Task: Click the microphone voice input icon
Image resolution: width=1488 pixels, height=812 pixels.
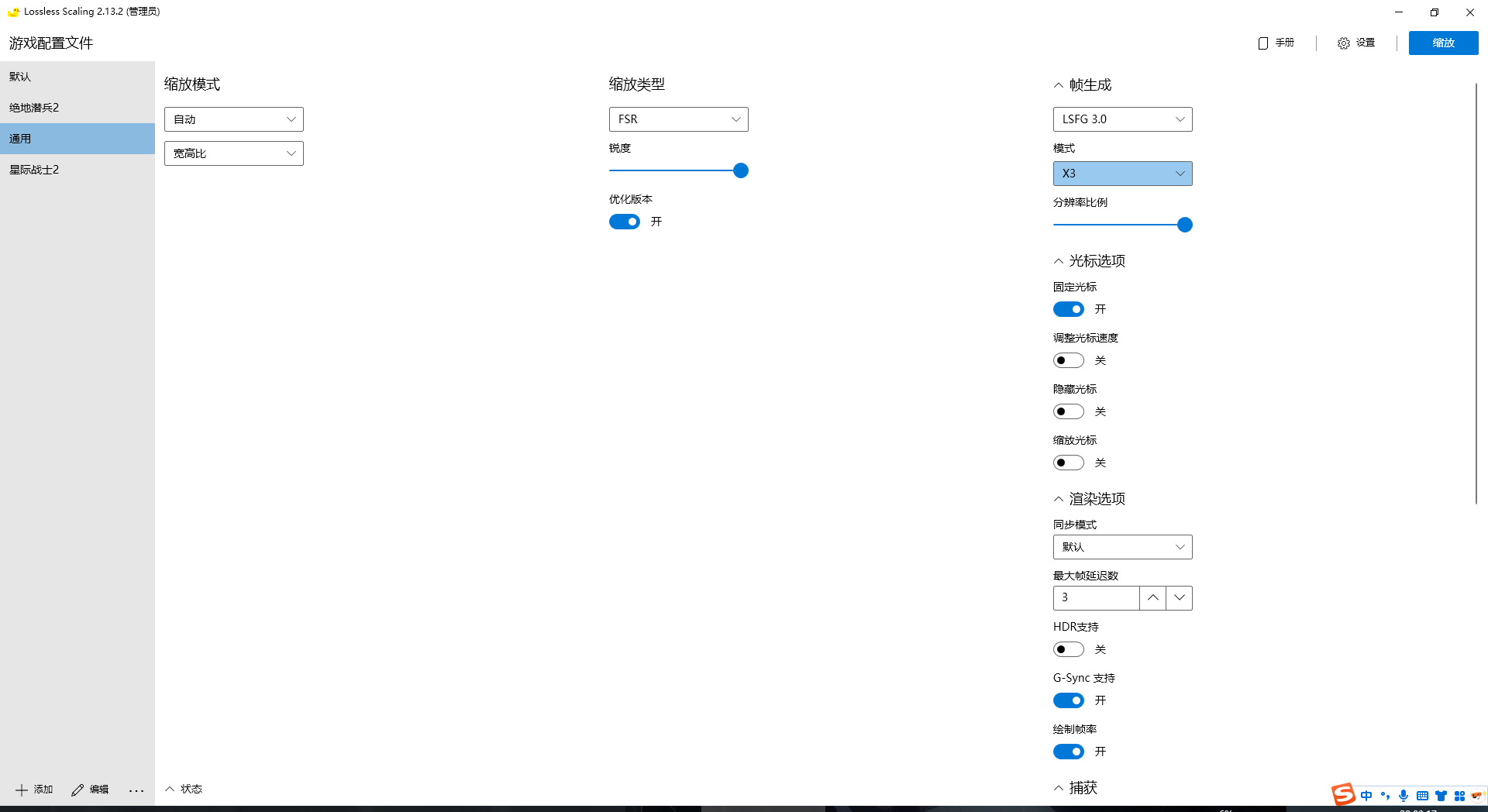Action: (1404, 796)
